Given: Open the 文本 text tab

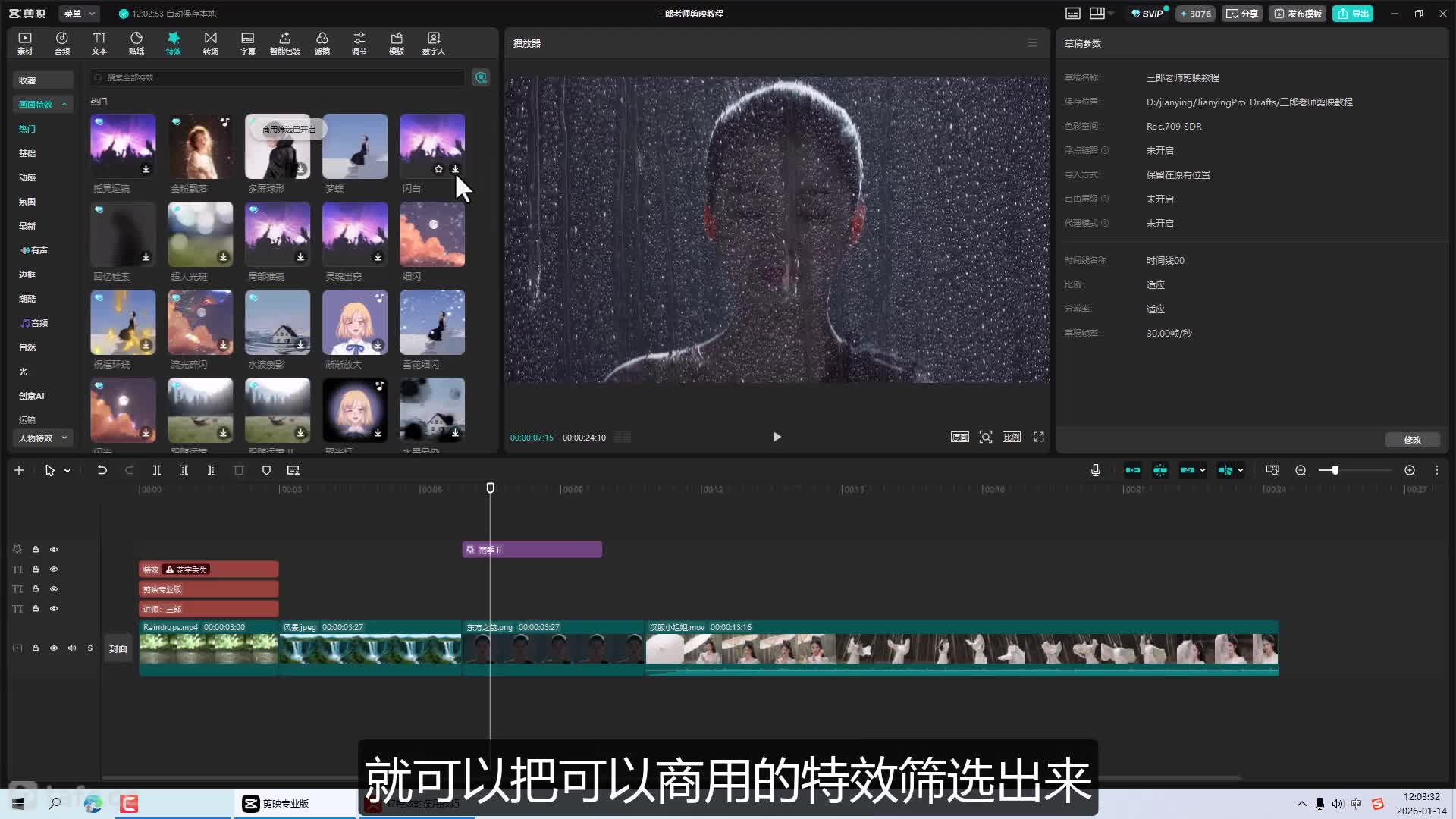Looking at the screenshot, I should [x=99, y=42].
